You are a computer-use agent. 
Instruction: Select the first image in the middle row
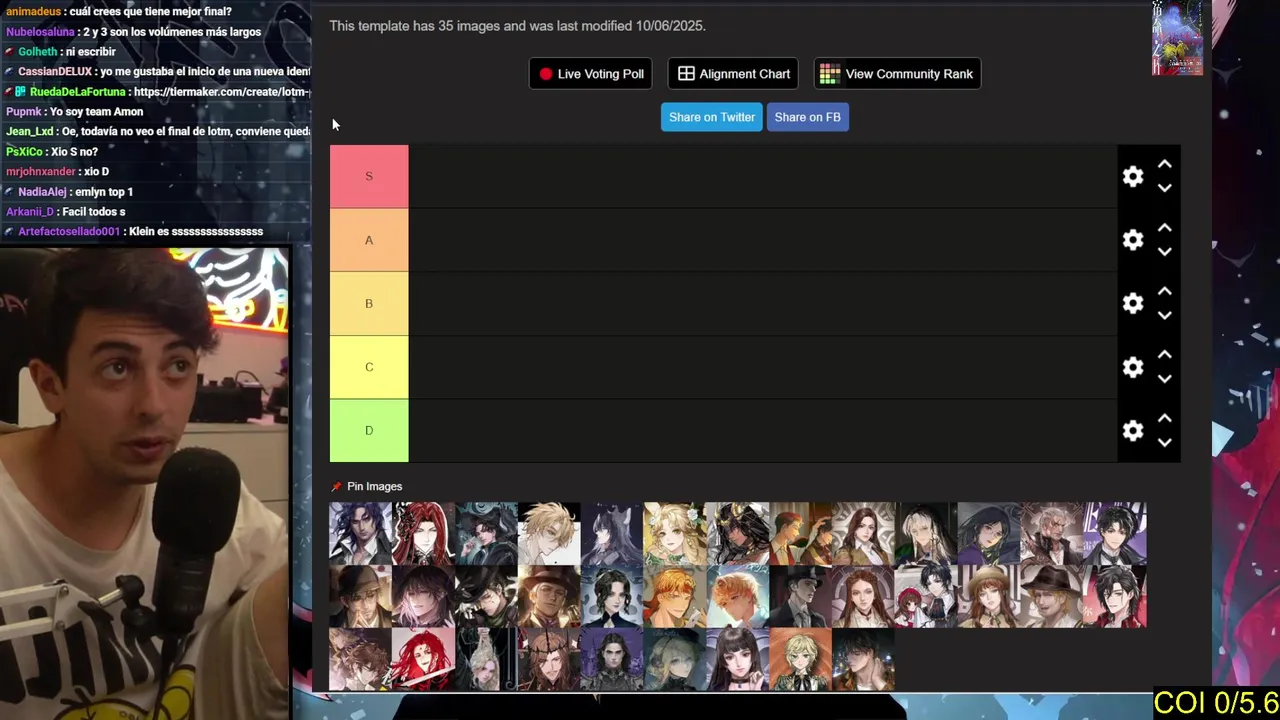(x=361, y=596)
